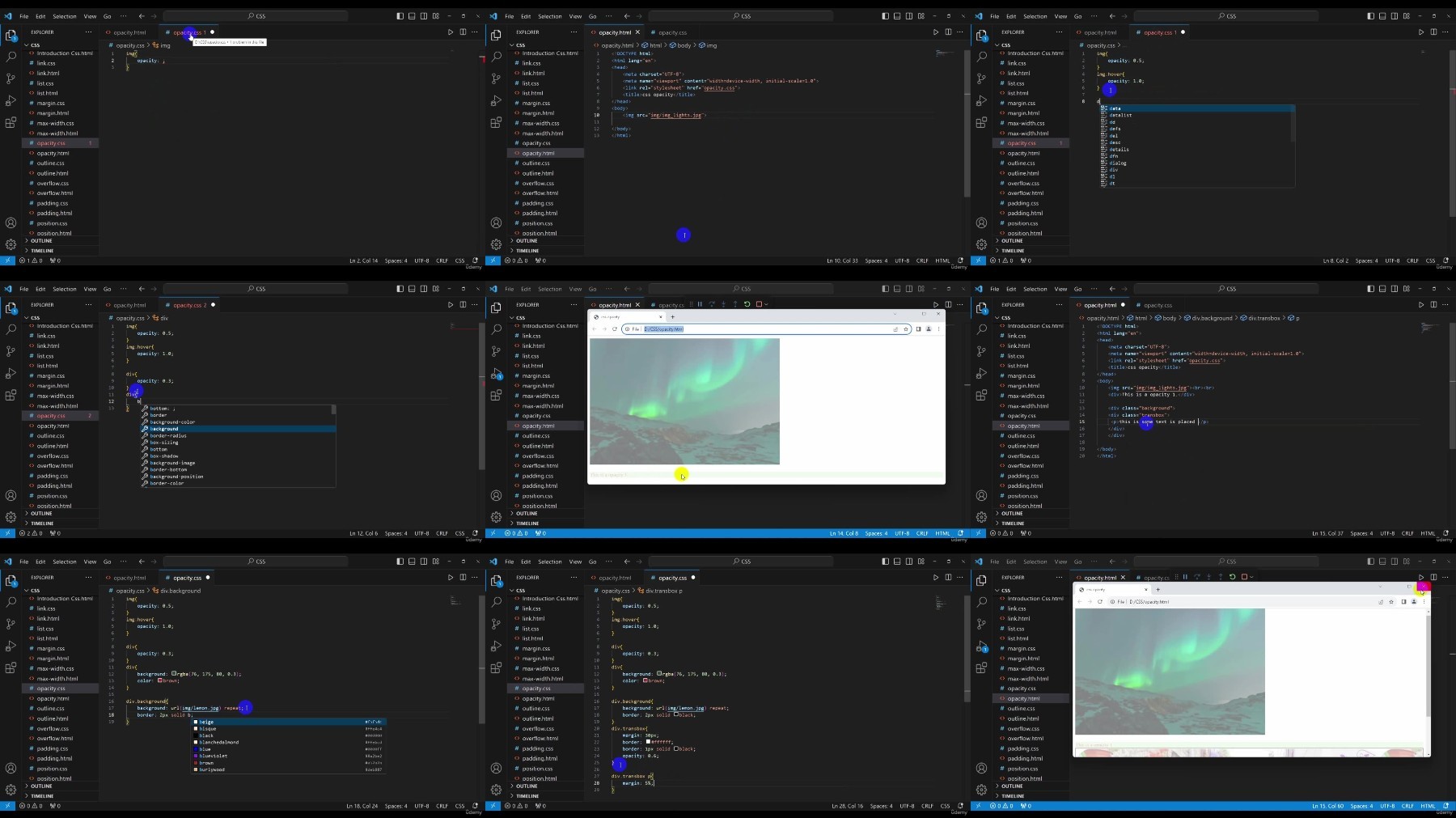Screen dimensions: 1456x818
Task: Open Run and Debug in top-middle window's activity bar
Action: [496, 100]
